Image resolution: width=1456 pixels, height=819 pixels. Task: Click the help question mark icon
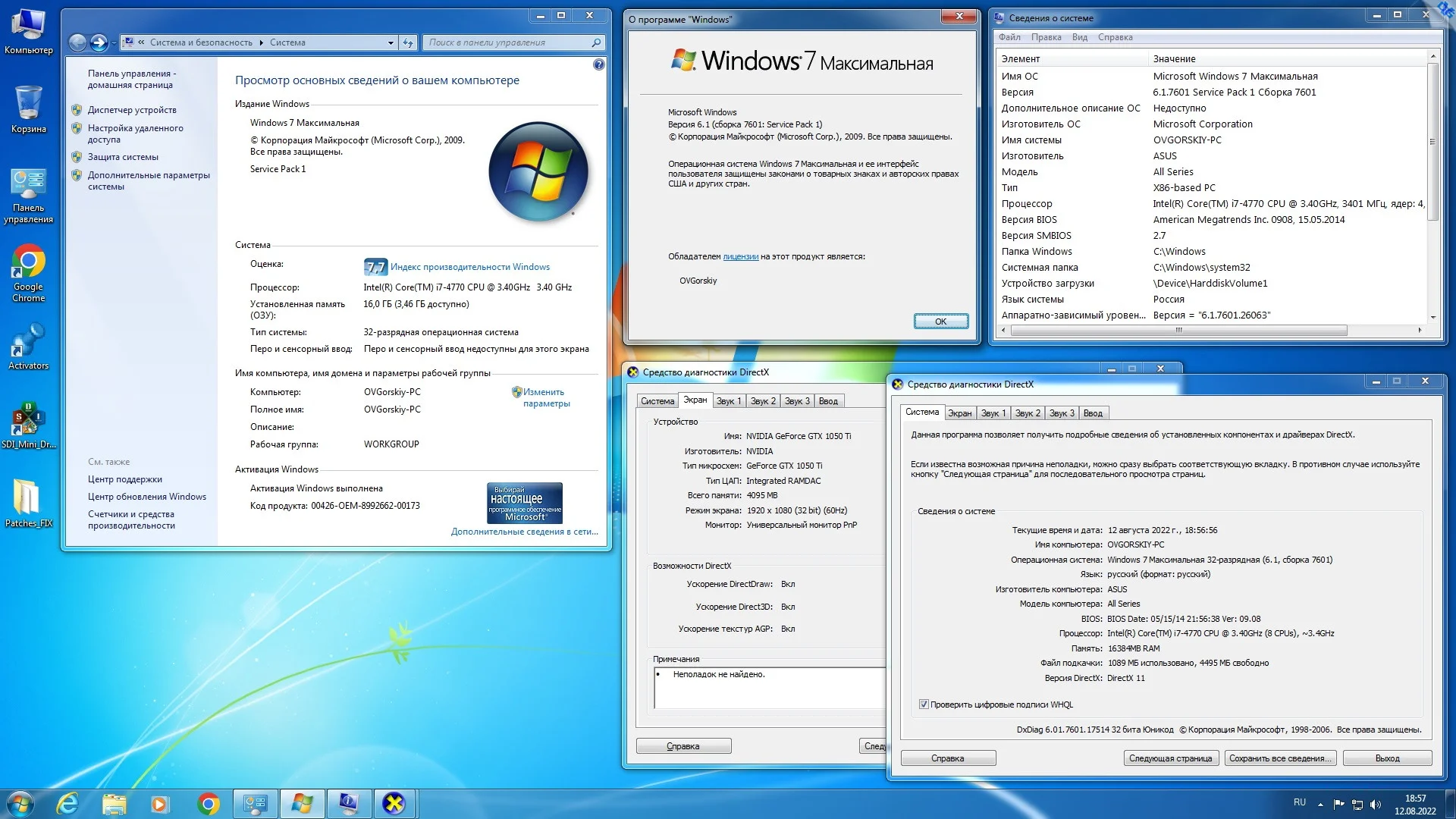(x=598, y=64)
